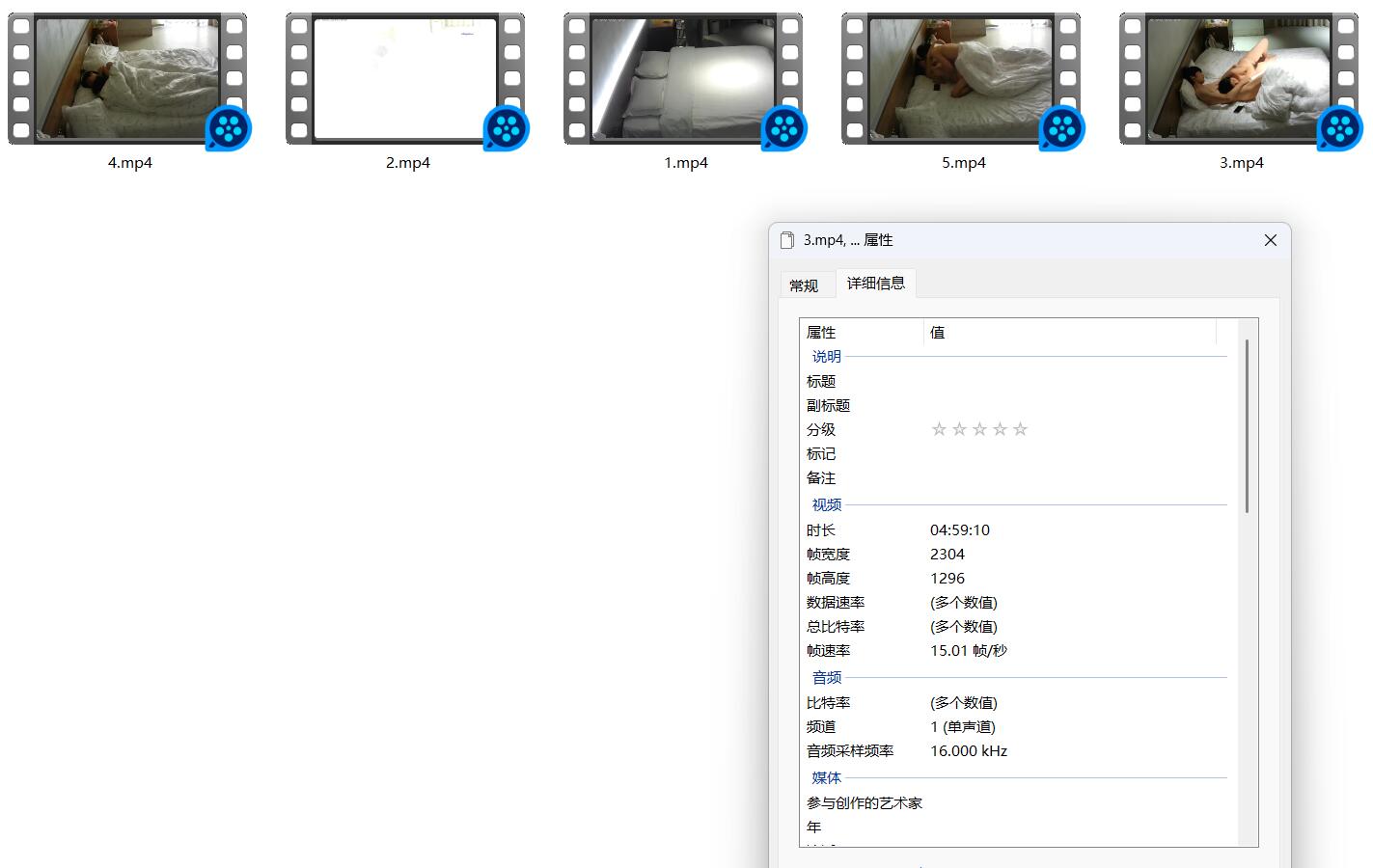Screen dimensions: 1373x868
Task: Set rating to three stars
Action: [979, 429]
